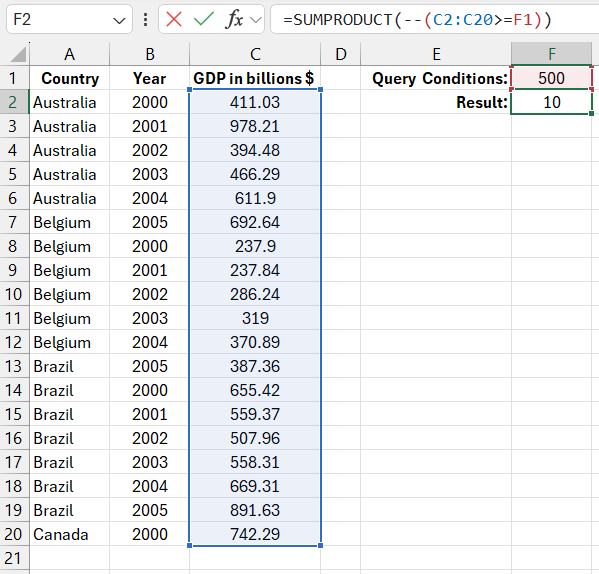
Task: Click the Result: label cell
Action: (x=436, y=102)
